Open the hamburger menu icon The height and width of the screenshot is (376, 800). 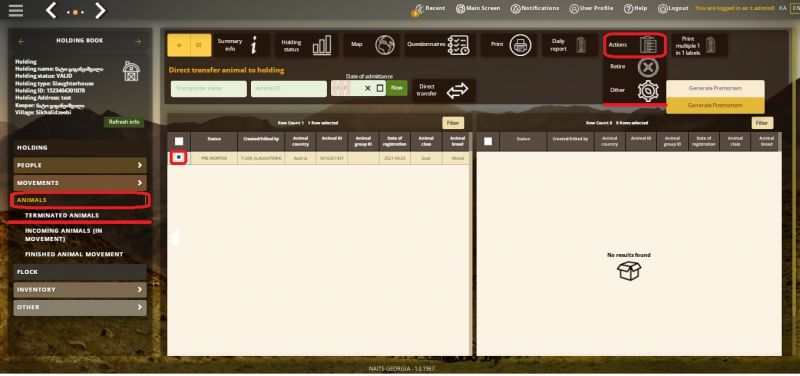coord(16,10)
